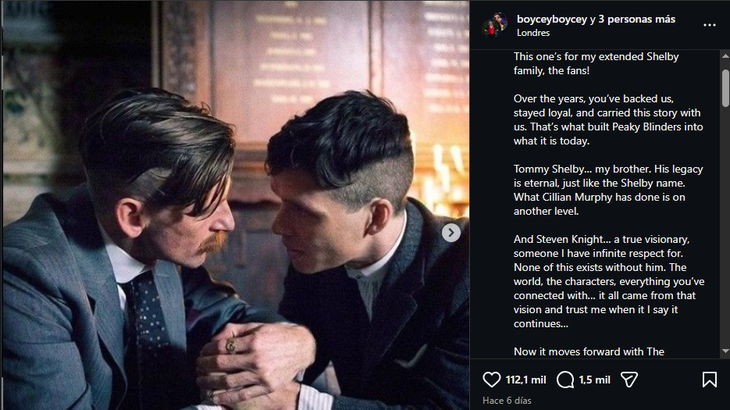Click the caption scrollbar's down arrow

tap(725, 350)
